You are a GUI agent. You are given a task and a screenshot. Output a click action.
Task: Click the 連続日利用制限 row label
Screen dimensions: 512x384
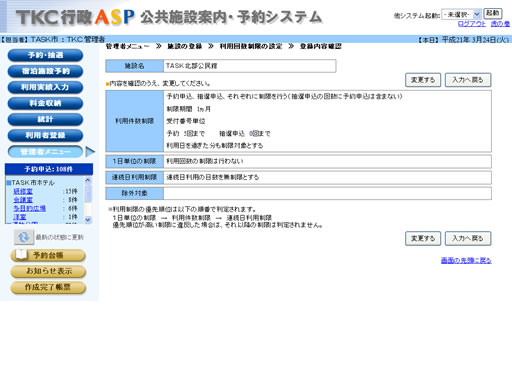point(135,177)
